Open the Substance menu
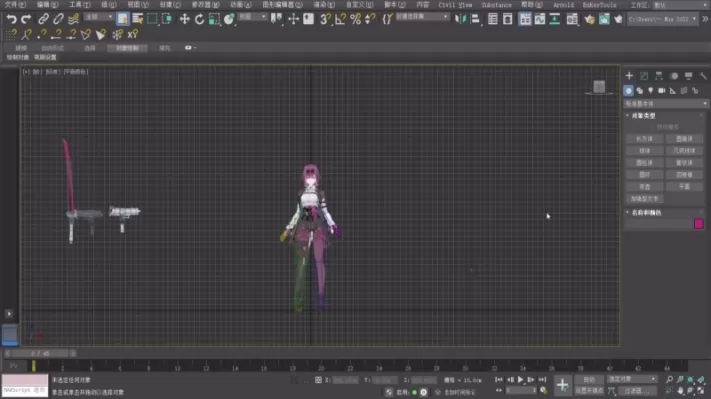The image size is (711, 399). tap(496, 5)
